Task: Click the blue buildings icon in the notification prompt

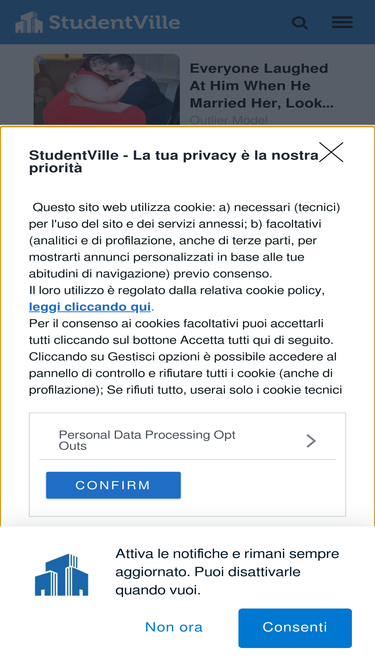Action: pyautogui.click(x=62, y=574)
